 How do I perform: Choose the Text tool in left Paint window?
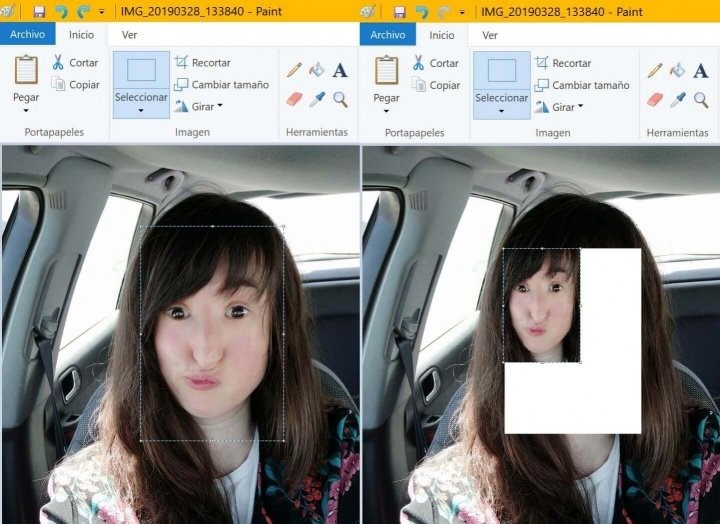(340, 70)
